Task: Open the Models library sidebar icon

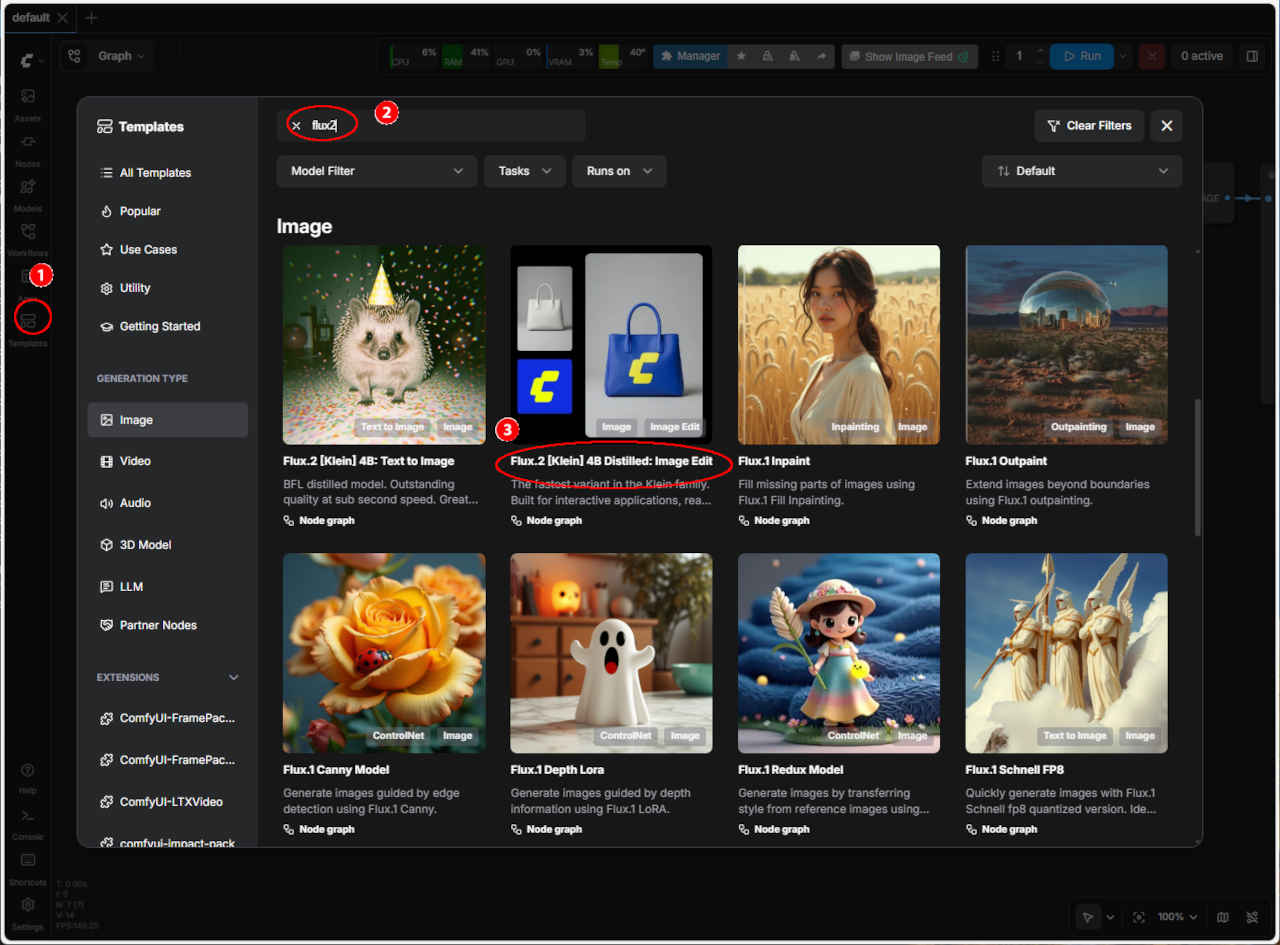Action: coord(28,187)
